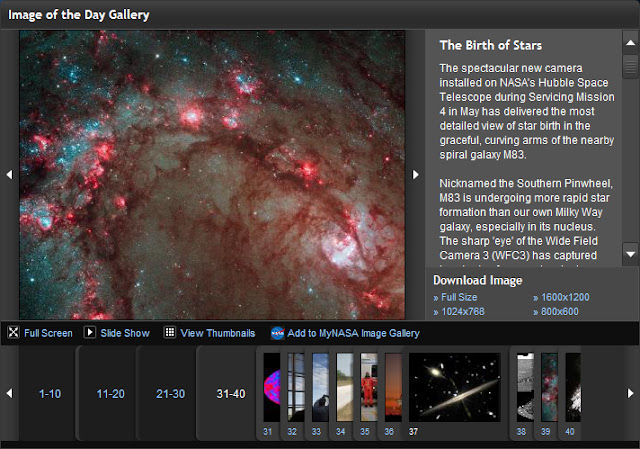Click 'Download Image' heading

pyautogui.click(x=478, y=280)
